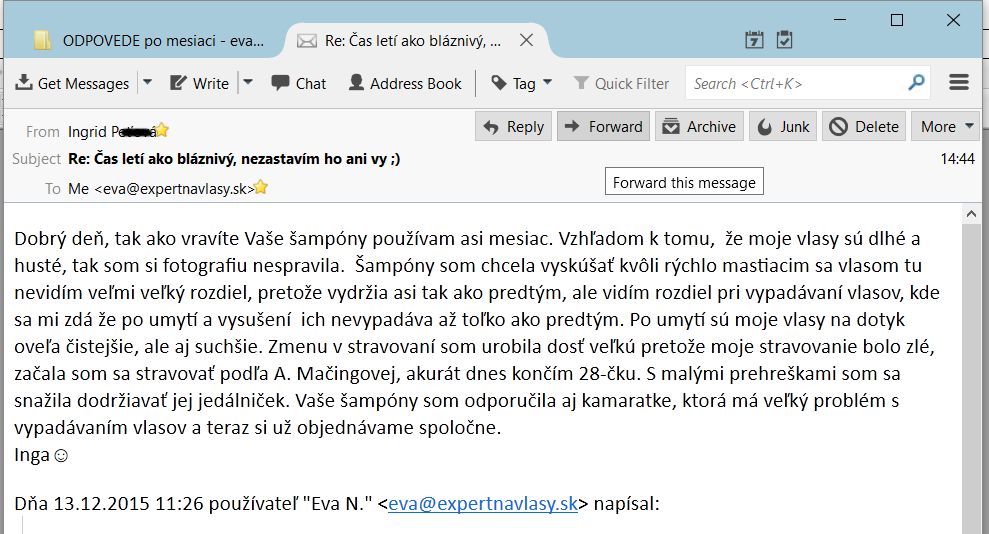This screenshot has width=989, height=534.
Task: Toggle the star beside eva@expertnavlasy.sk recipient
Action: click(x=261, y=187)
